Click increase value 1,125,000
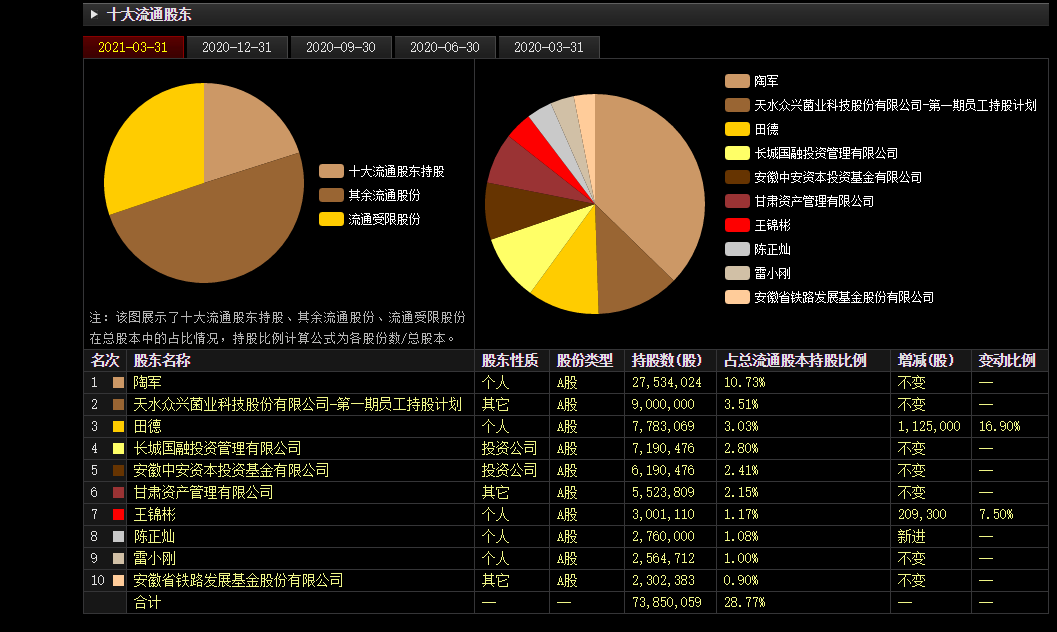 click(929, 426)
